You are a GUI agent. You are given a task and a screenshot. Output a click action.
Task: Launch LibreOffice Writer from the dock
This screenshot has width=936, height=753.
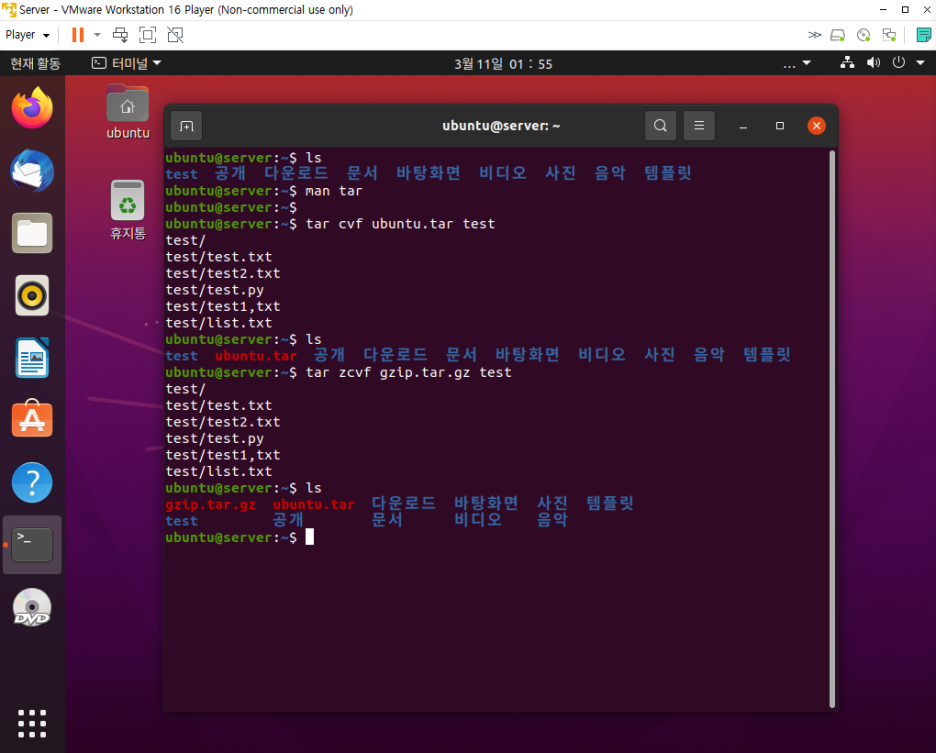point(32,358)
